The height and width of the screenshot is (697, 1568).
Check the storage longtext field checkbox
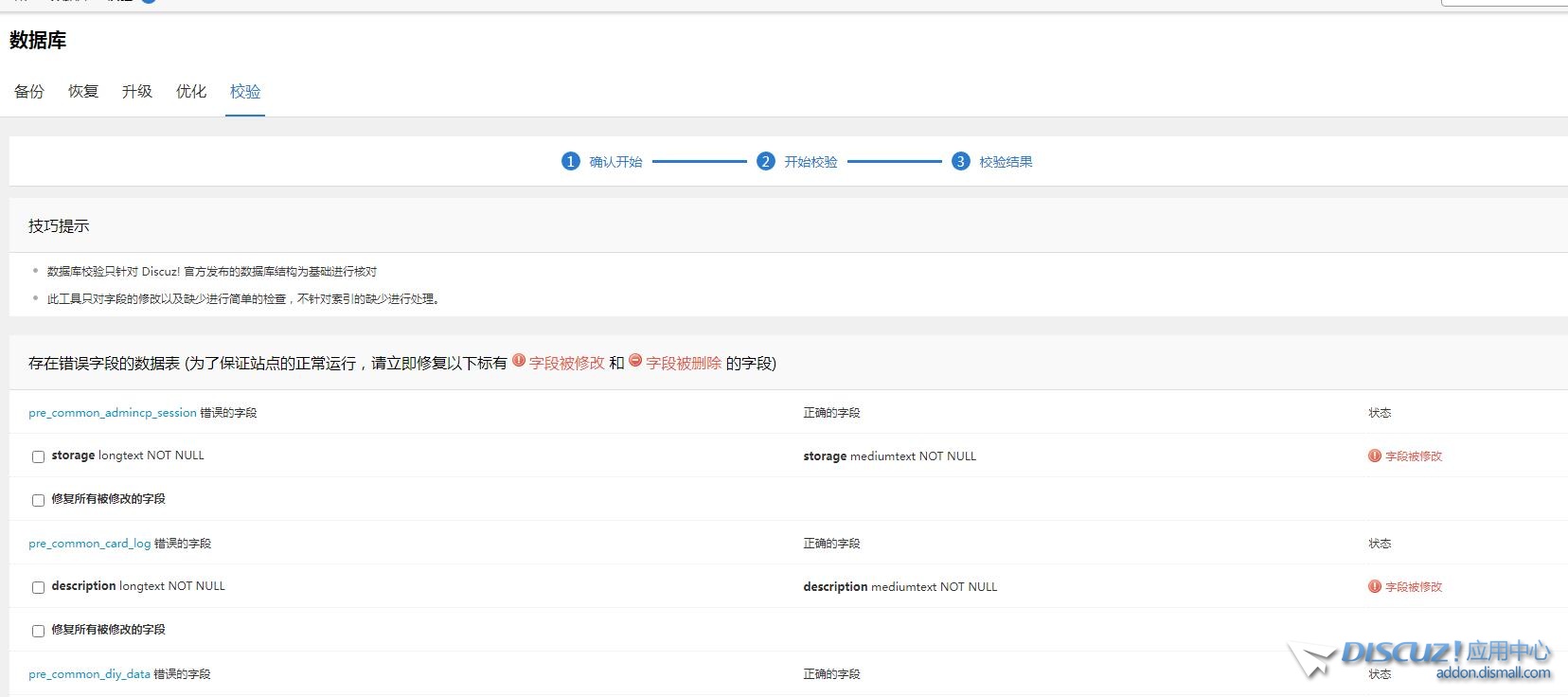(x=39, y=456)
